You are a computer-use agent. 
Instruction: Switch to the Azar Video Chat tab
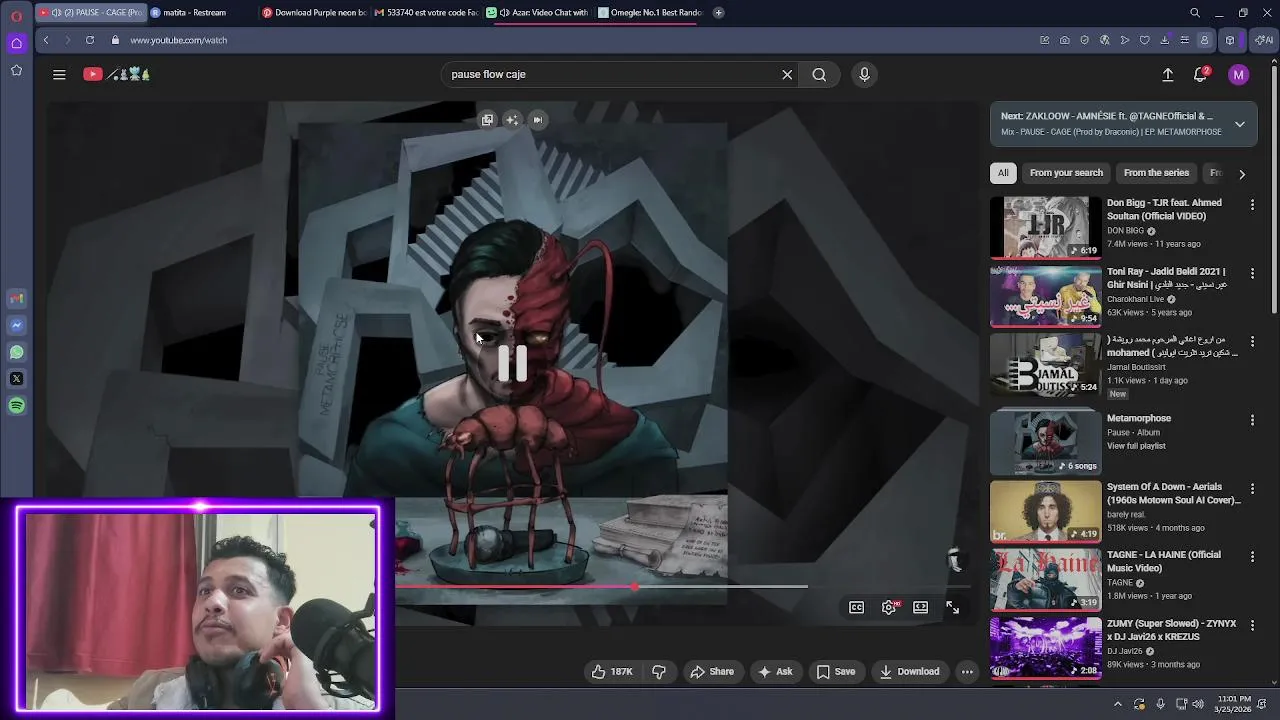[539, 13]
